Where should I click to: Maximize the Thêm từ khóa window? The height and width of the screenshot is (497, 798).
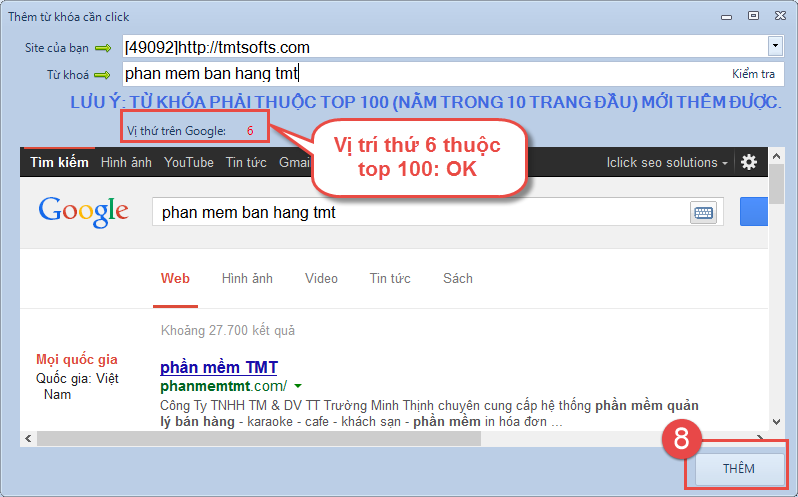pyautogui.click(x=753, y=16)
